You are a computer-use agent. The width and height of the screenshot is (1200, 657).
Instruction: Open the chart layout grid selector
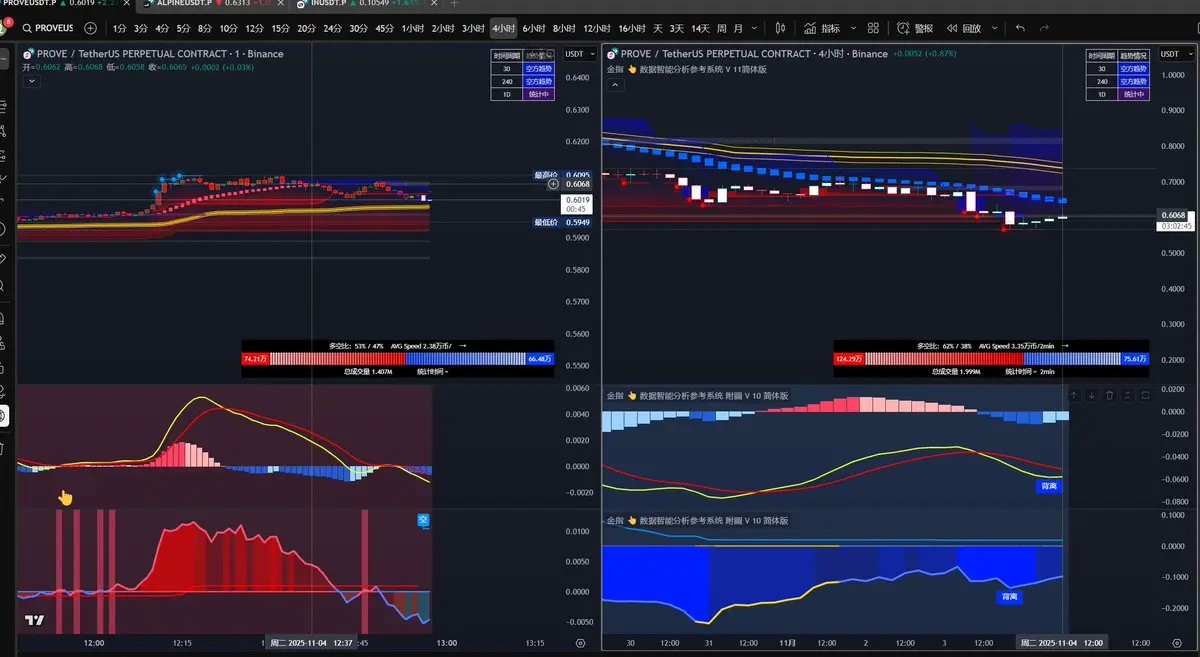(873, 28)
